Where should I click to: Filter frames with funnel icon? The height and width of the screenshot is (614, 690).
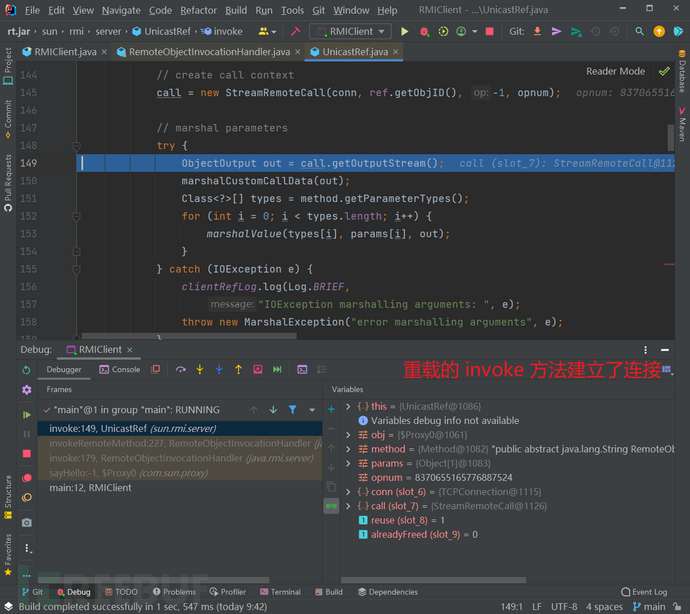click(293, 410)
